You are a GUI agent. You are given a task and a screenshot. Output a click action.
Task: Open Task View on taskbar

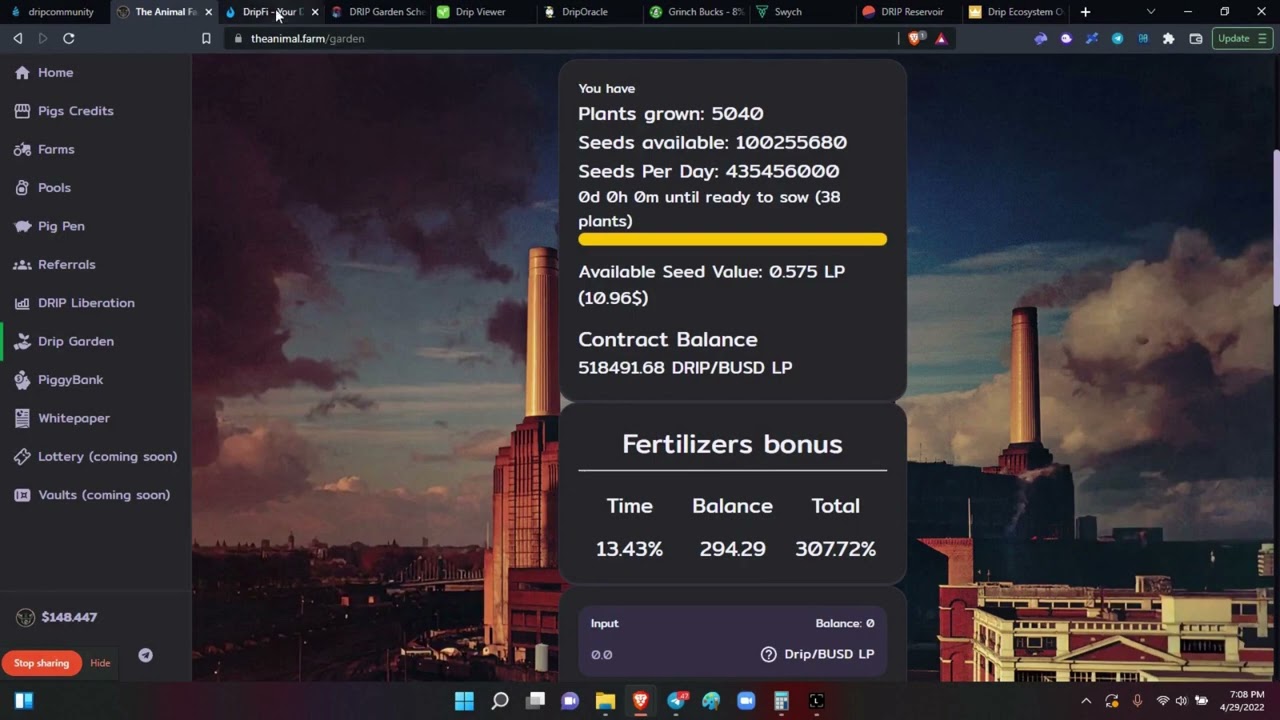(x=535, y=701)
